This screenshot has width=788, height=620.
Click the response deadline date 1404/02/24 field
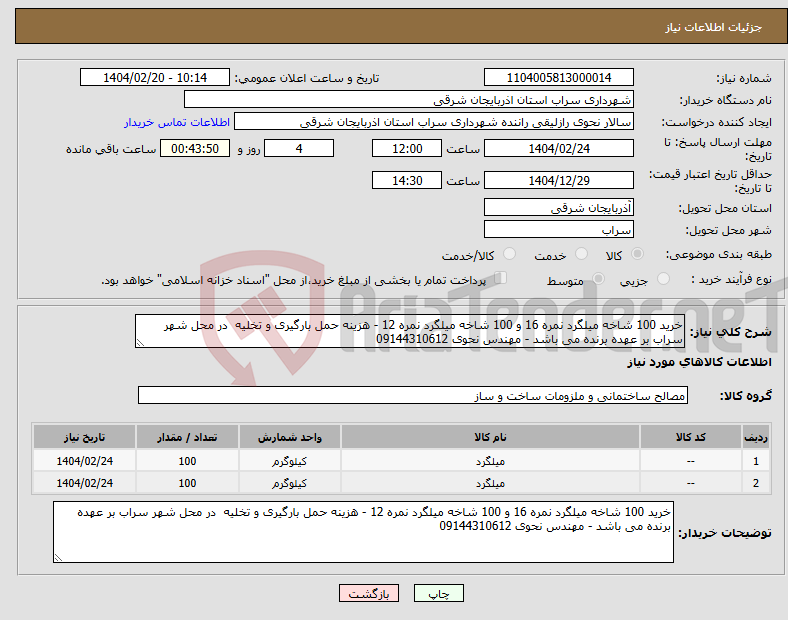click(x=558, y=148)
